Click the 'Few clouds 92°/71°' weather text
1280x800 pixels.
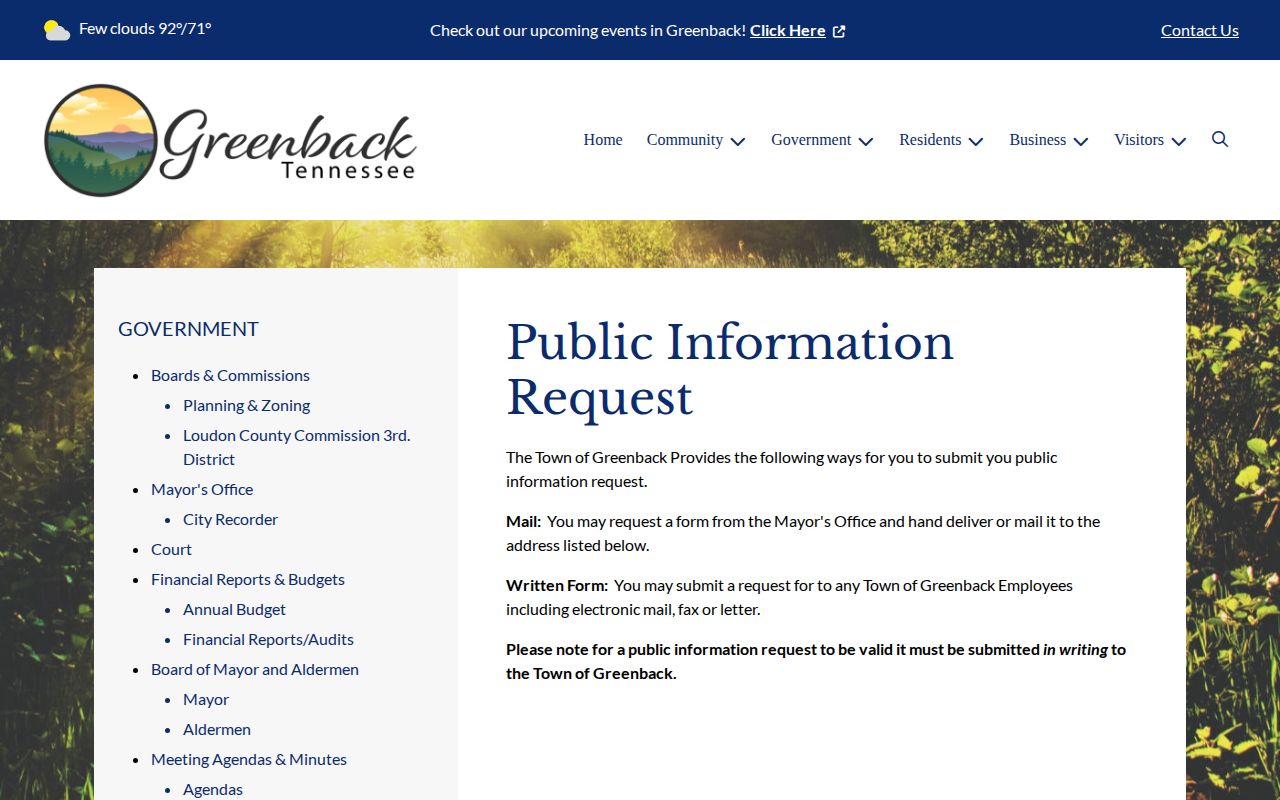[145, 28]
